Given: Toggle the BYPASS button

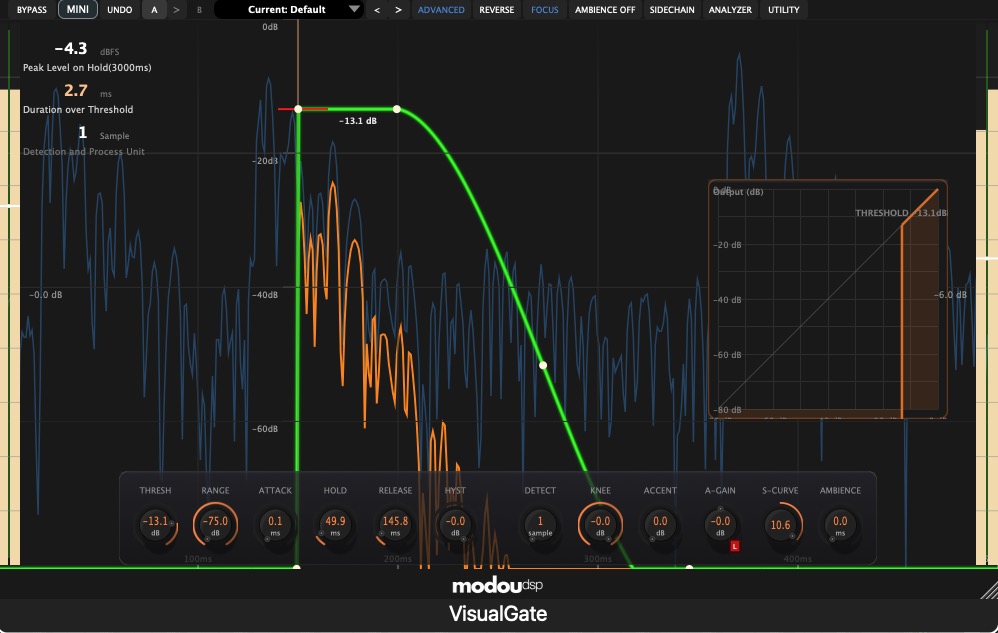Looking at the screenshot, I should (32, 10).
